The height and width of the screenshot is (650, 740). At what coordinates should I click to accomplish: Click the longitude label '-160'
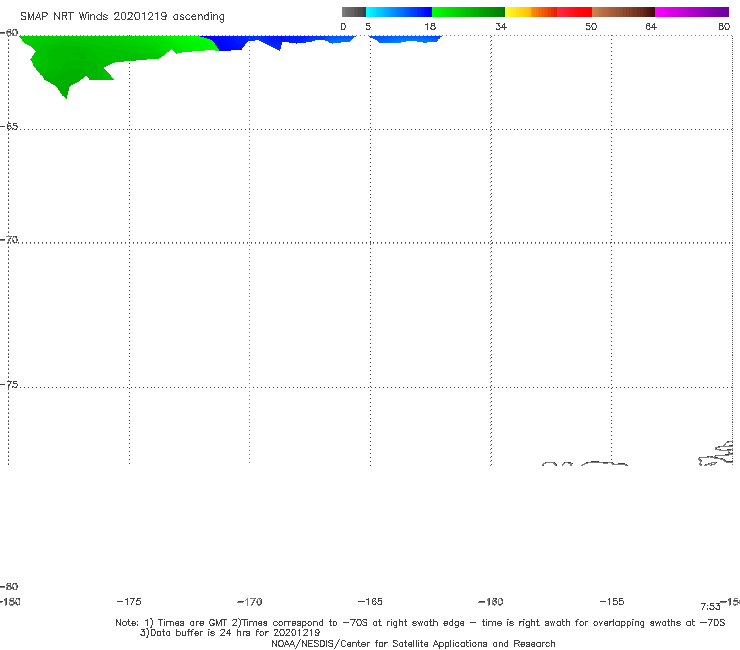(x=491, y=601)
